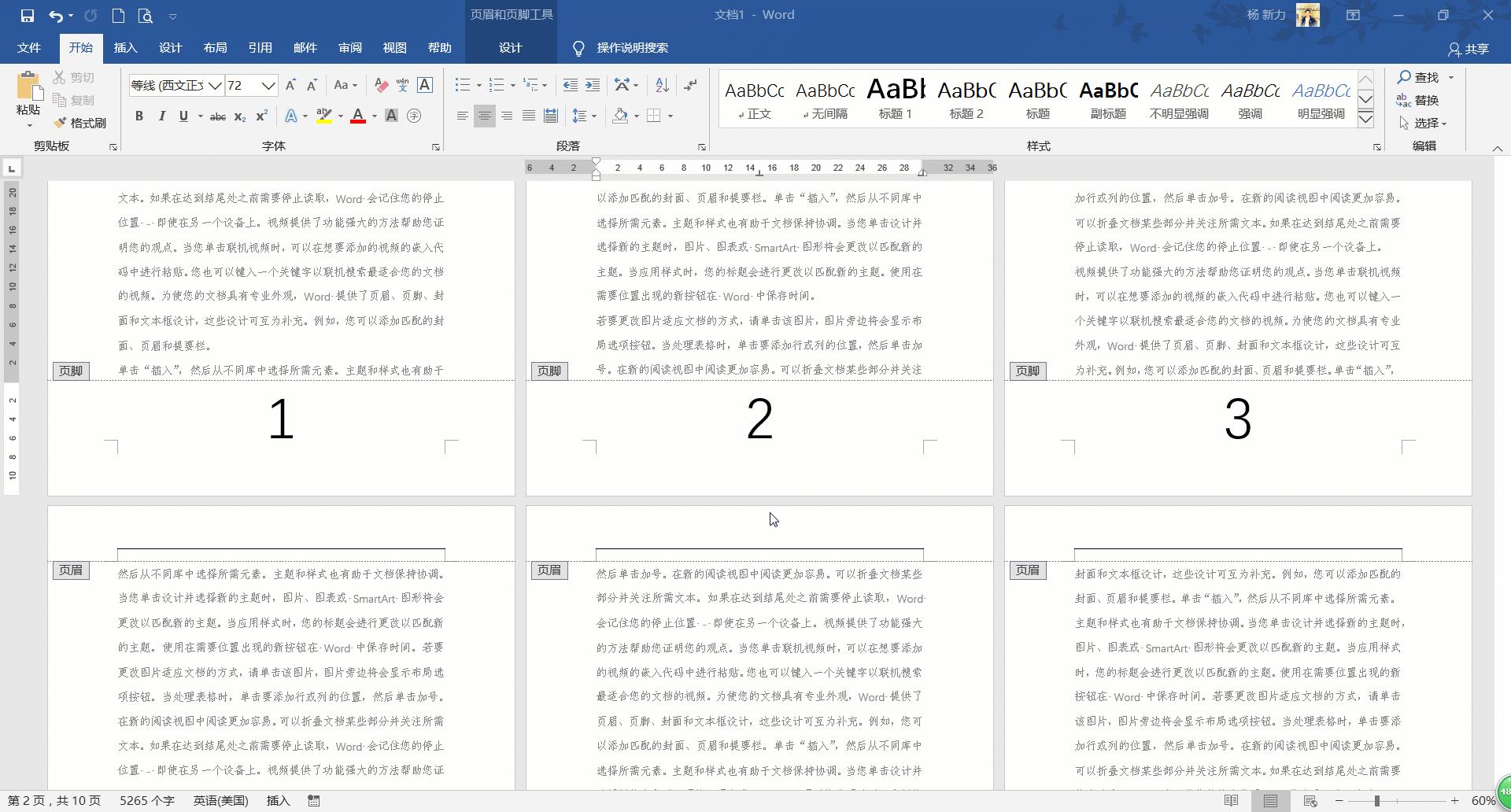Click the Sort icon in Paragraph group
The width and height of the screenshot is (1511, 812).
coord(661,84)
